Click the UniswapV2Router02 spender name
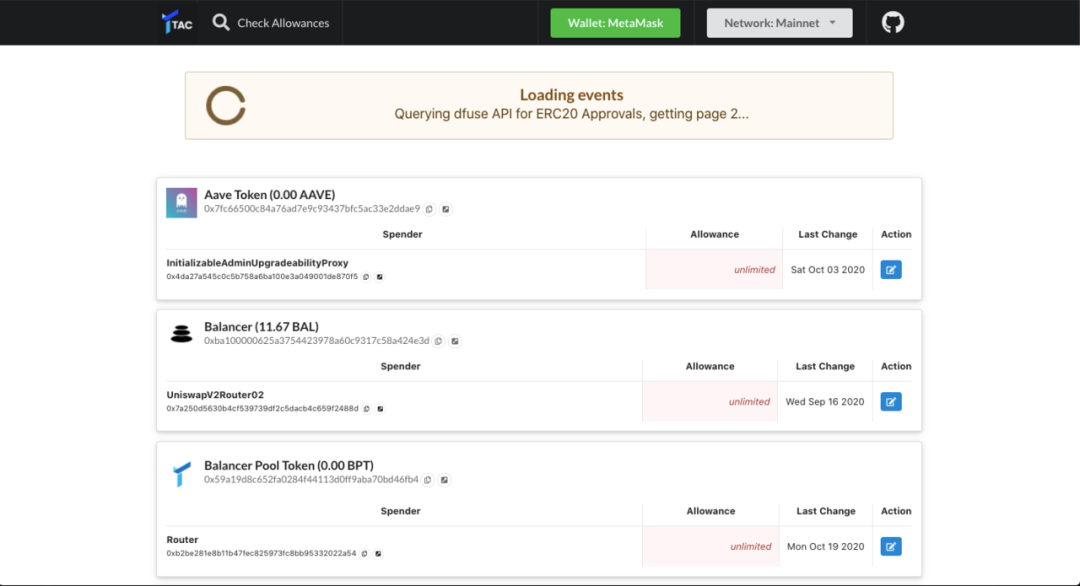Screen dimensions: 1080x586 pos(215,395)
